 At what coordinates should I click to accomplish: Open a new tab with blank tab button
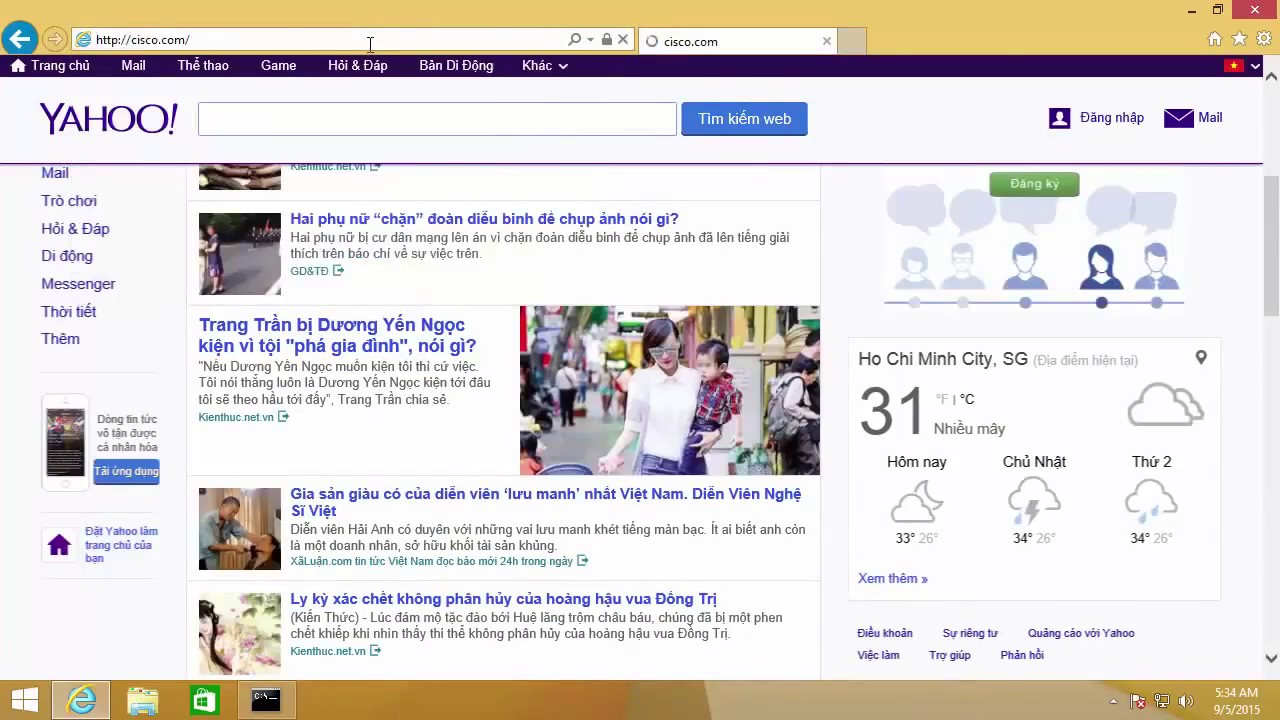click(852, 41)
